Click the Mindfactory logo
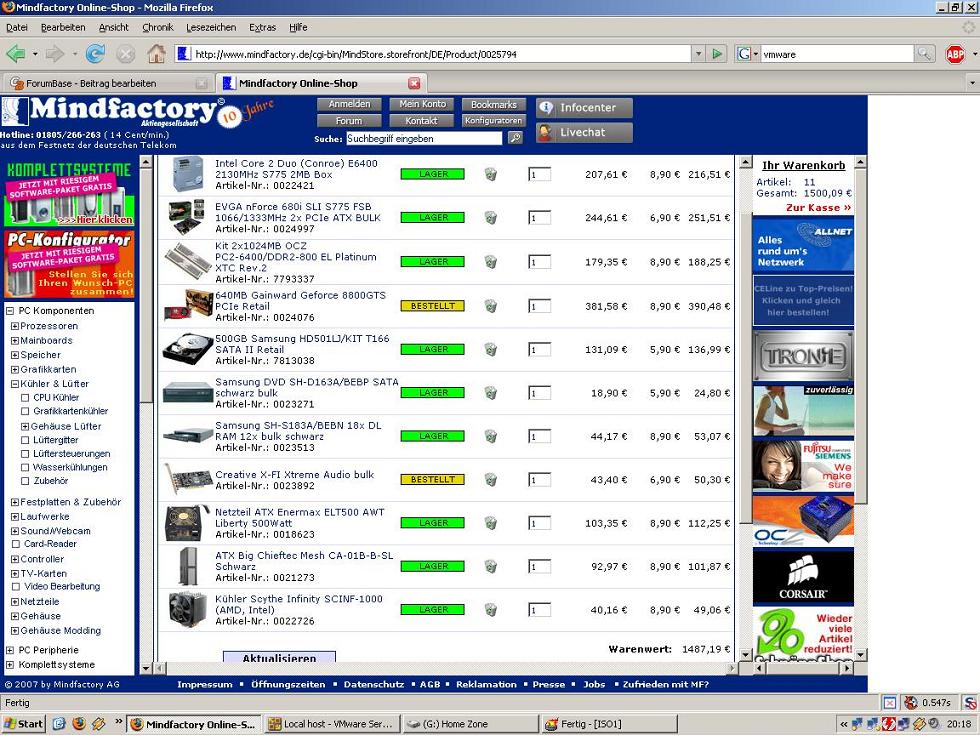 [112, 112]
